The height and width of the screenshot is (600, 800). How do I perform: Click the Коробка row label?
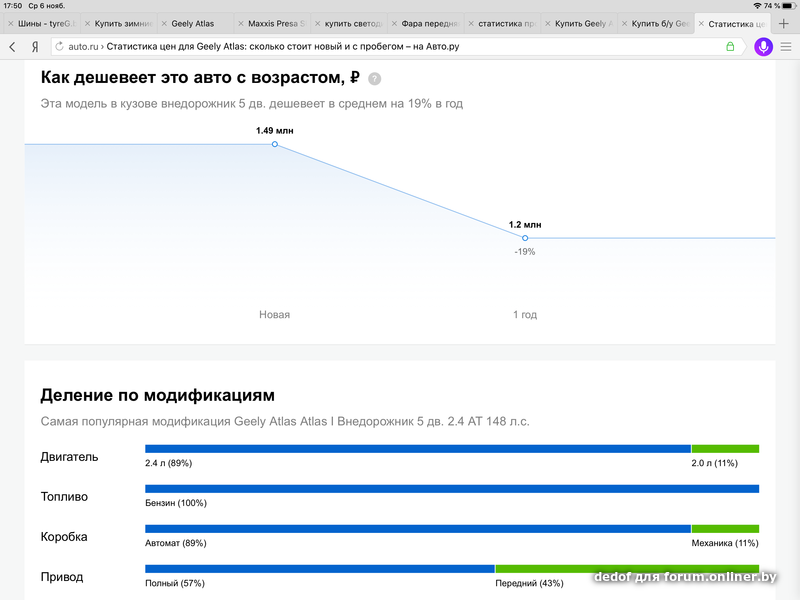click(x=64, y=537)
